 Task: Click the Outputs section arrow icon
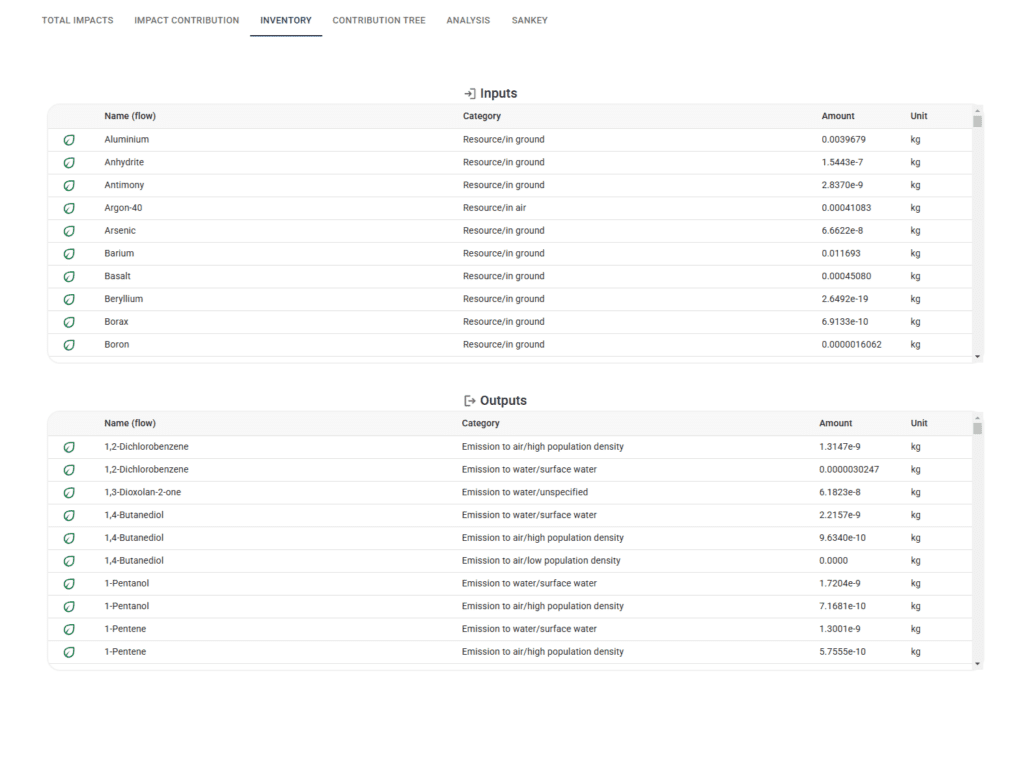pyautogui.click(x=469, y=401)
